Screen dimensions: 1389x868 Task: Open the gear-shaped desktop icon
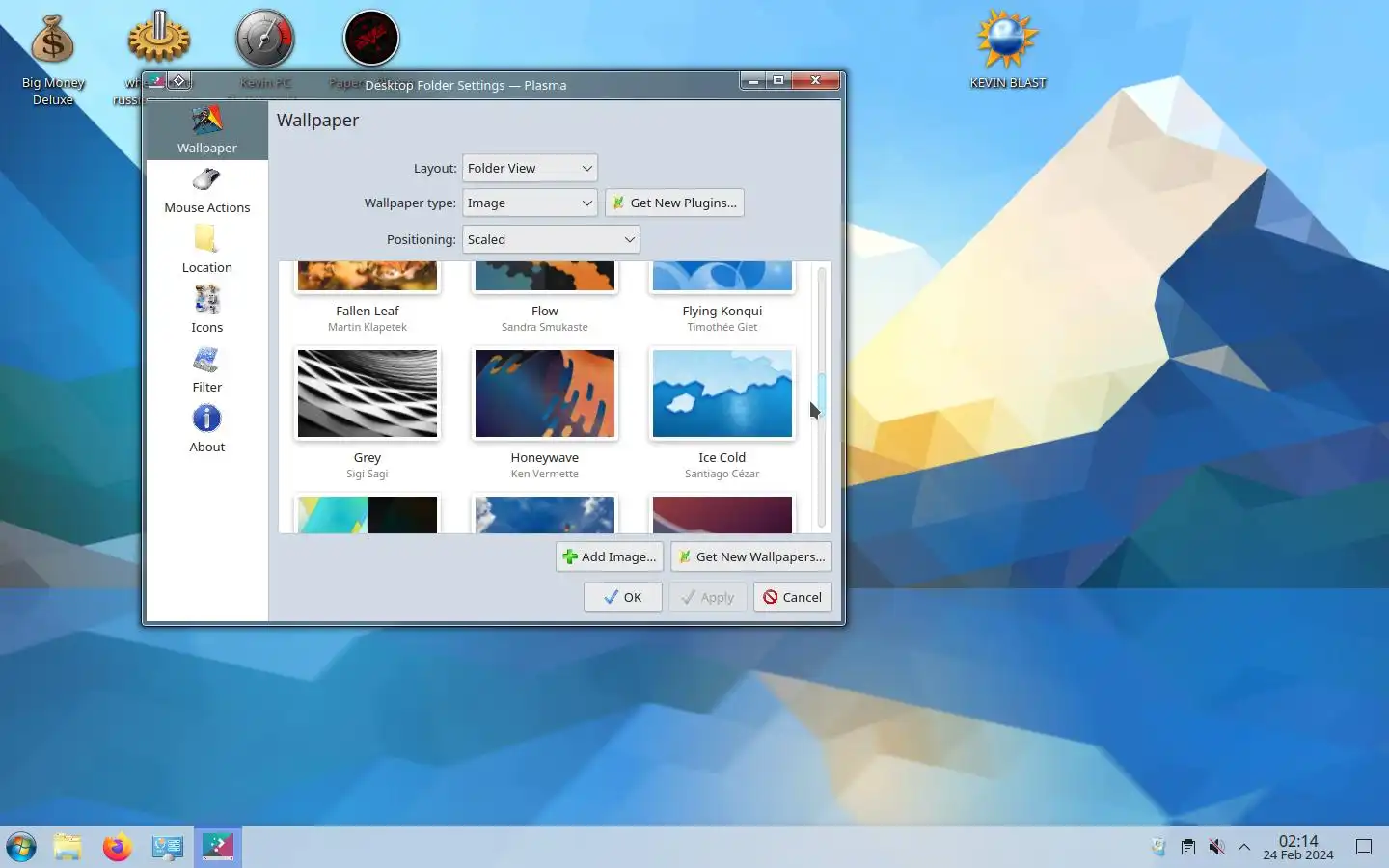point(159,39)
